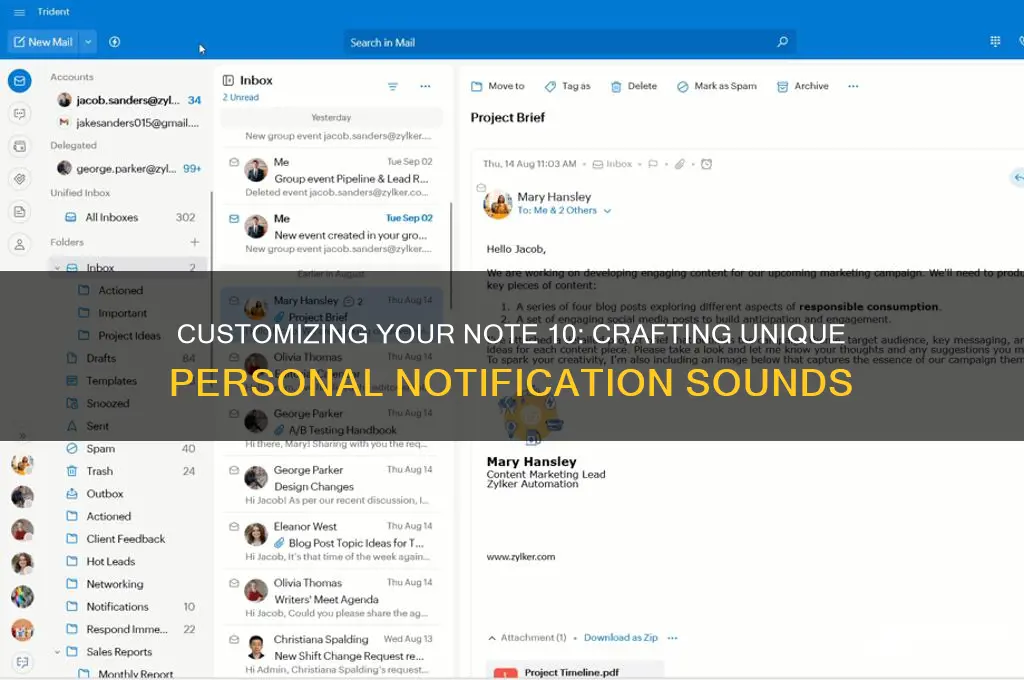Open All Inboxes unified inbox
The image size is (1024, 680).
coord(129,218)
